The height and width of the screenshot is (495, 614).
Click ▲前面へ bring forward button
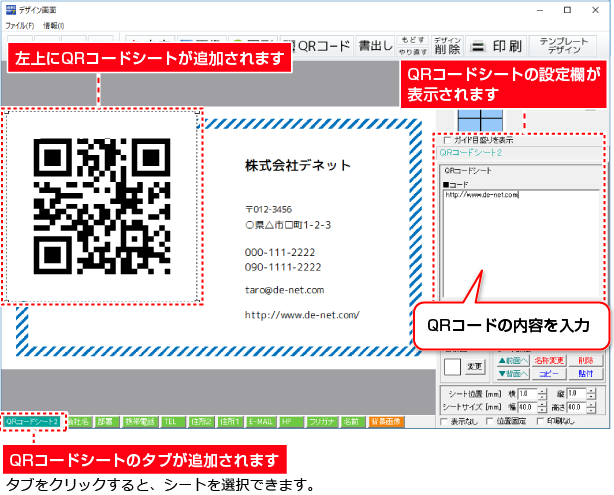pyautogui.click(x=513, y=360)
